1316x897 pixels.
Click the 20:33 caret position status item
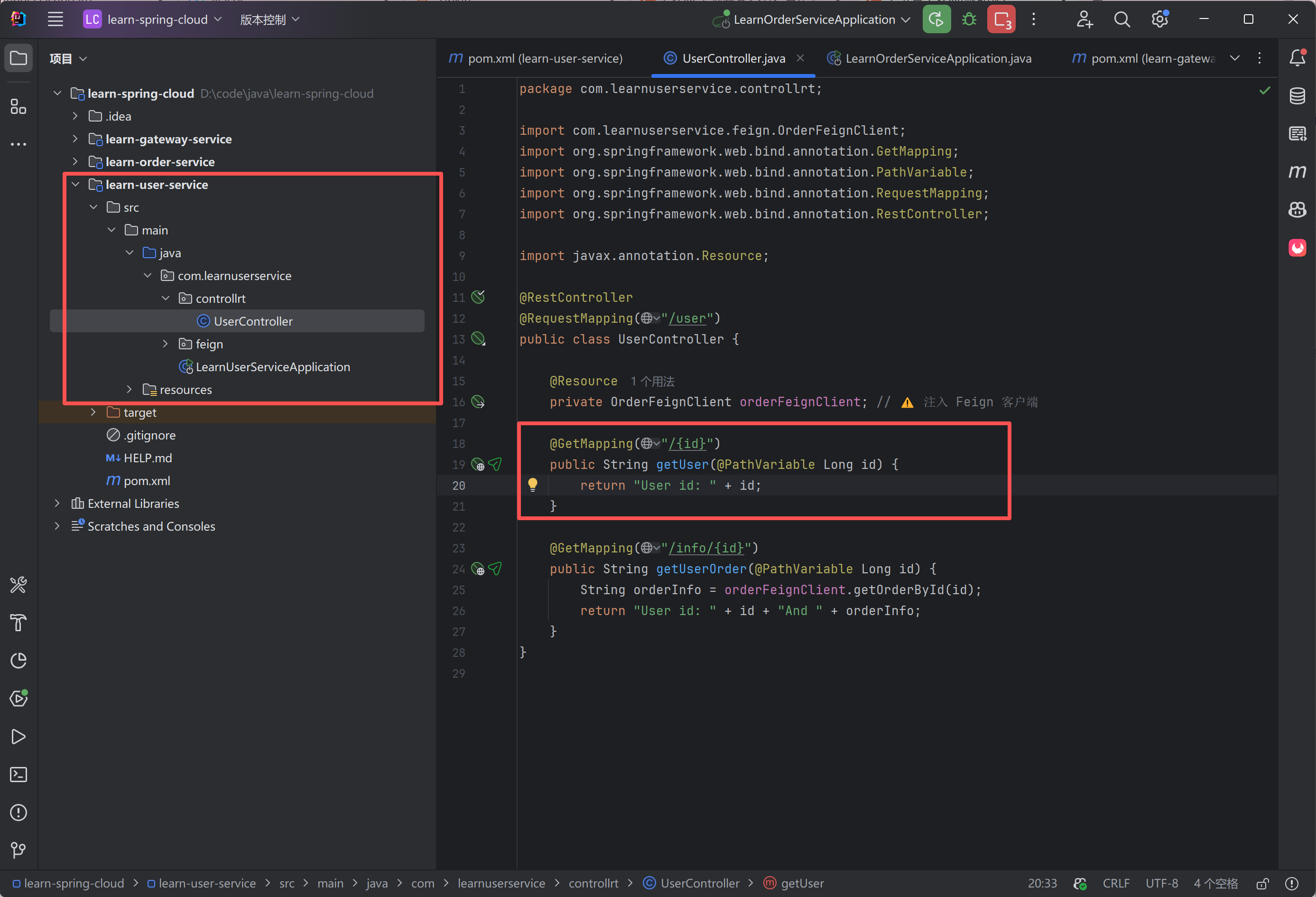[x=1042, y=883]
